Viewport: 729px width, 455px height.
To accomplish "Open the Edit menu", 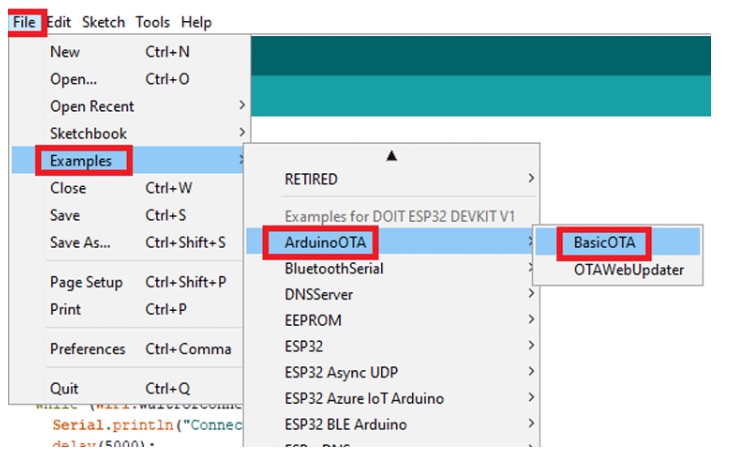I will point(60,22).
